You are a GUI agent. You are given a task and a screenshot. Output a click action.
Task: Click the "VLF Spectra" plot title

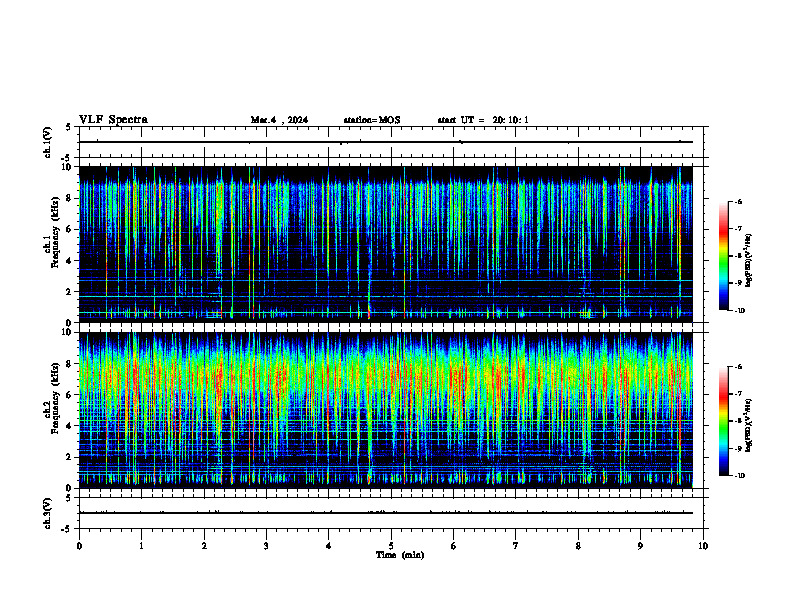click(113, 120)
